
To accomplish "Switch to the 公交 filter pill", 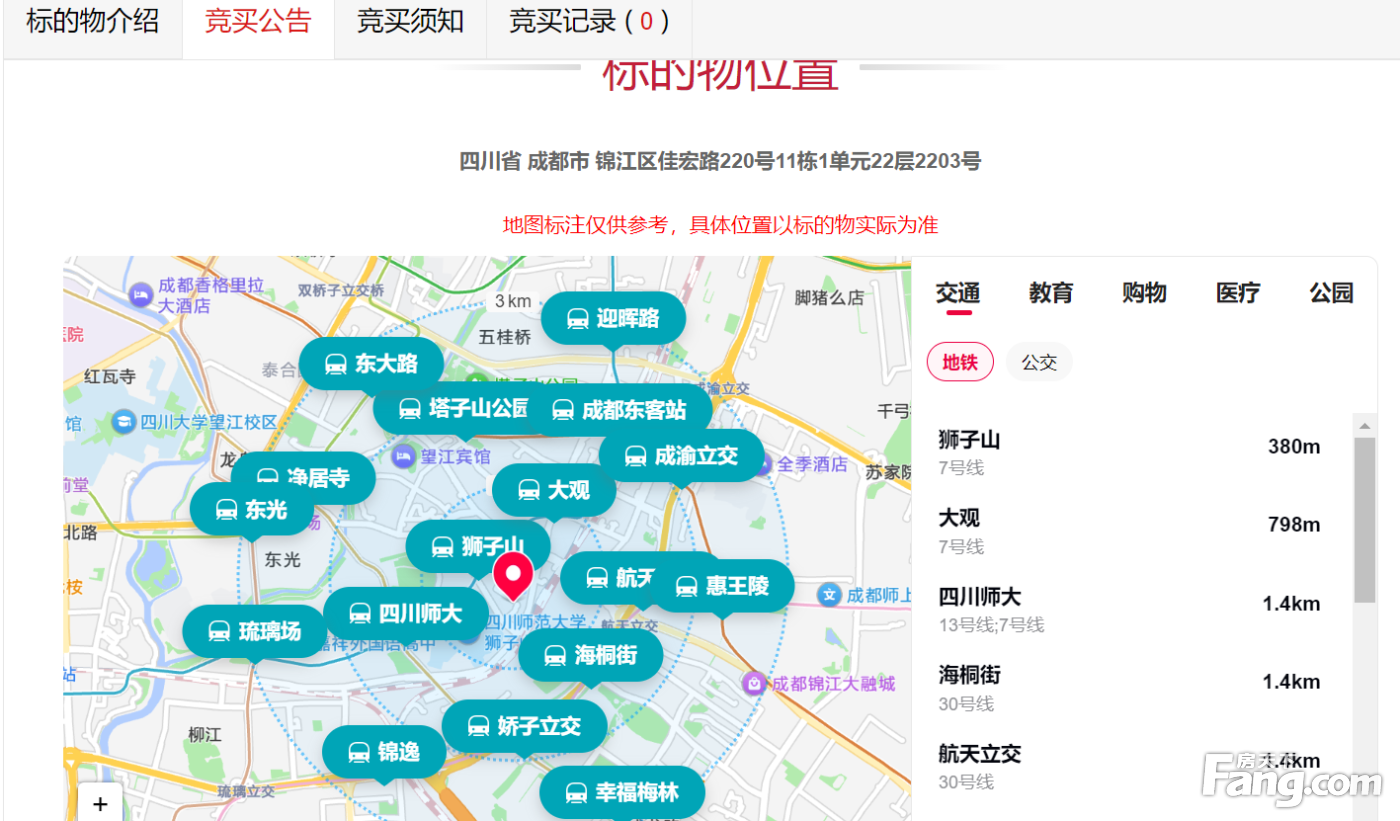I will 1039,362.
